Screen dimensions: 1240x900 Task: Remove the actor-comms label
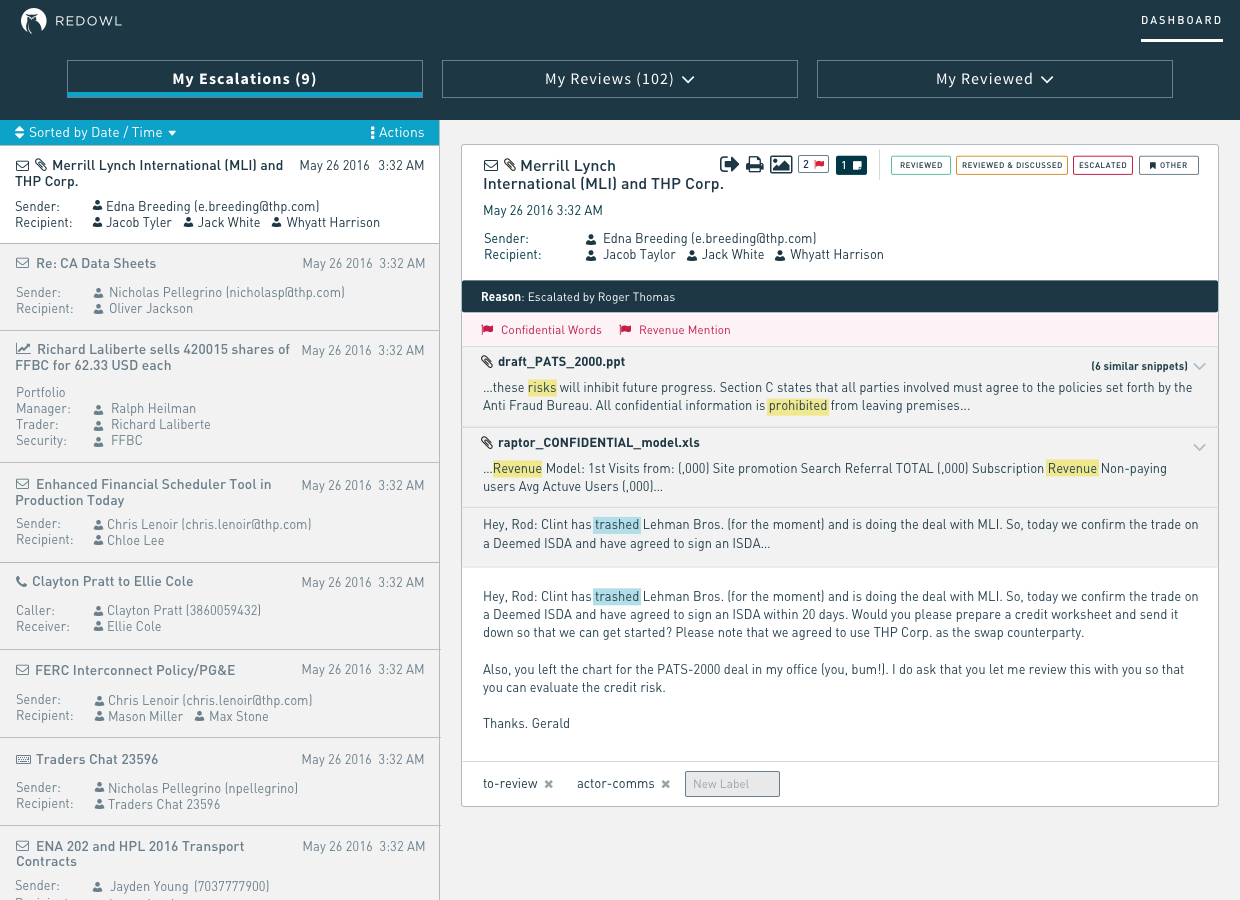click(x=665, y=784)
